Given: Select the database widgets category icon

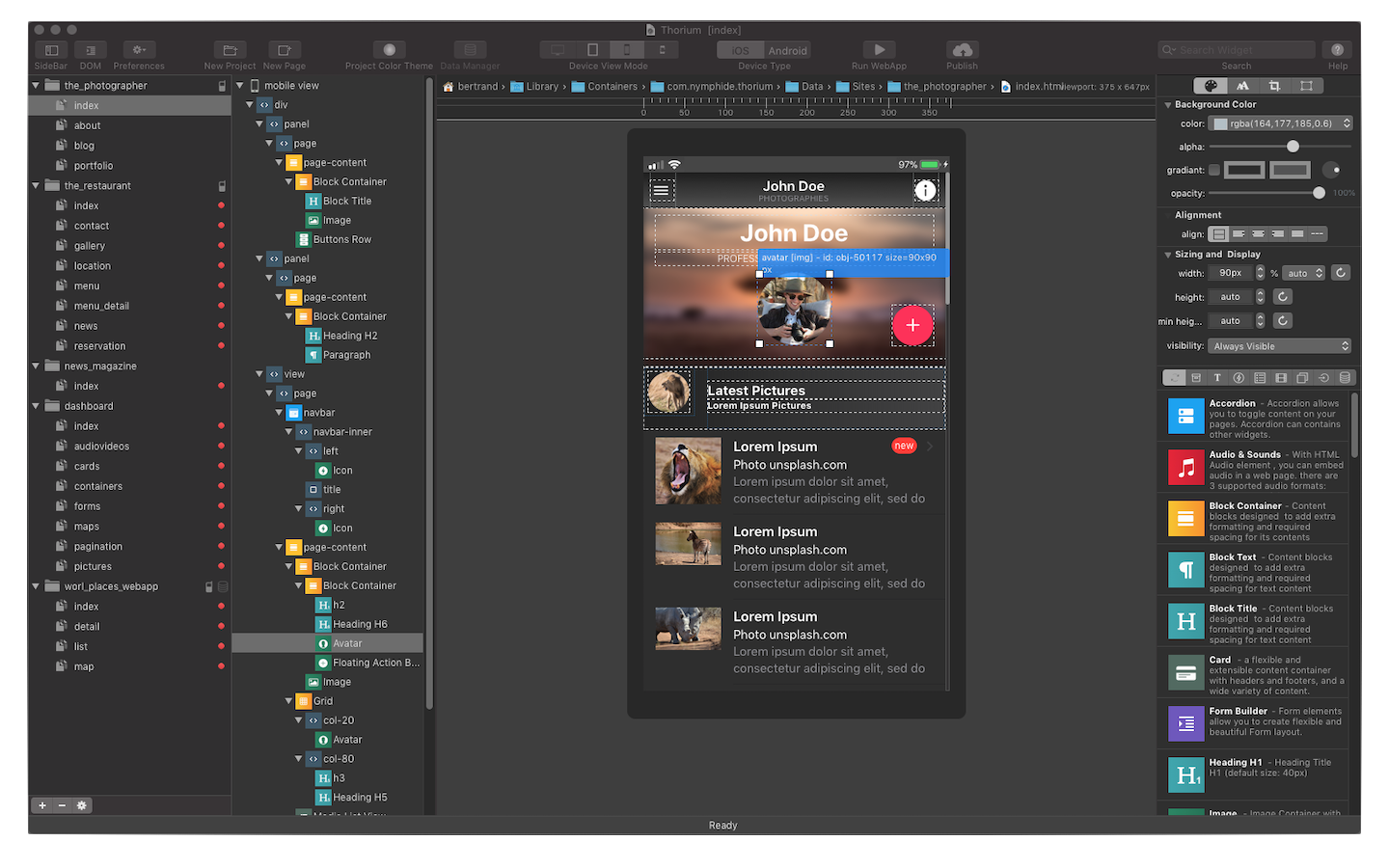Looking at the screenshot, I should pyautogui.click(x=1345, y=378).
